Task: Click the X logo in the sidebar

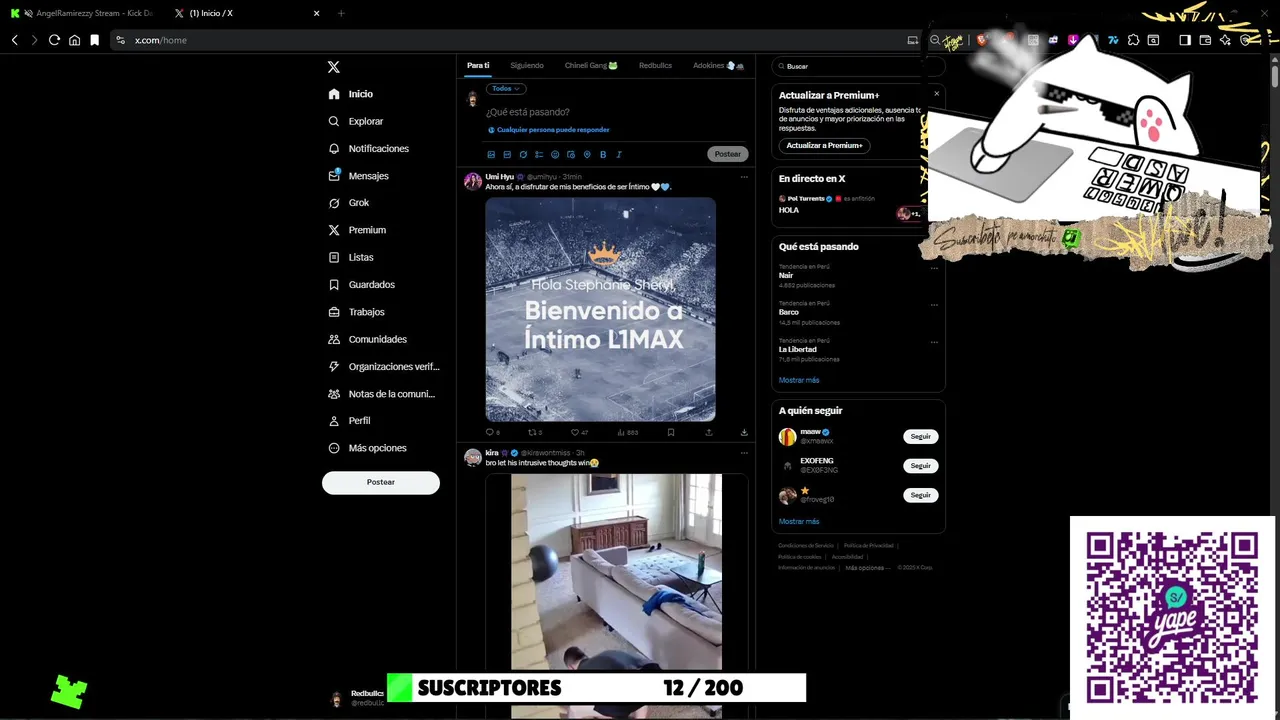Action: tap(334, 67)
